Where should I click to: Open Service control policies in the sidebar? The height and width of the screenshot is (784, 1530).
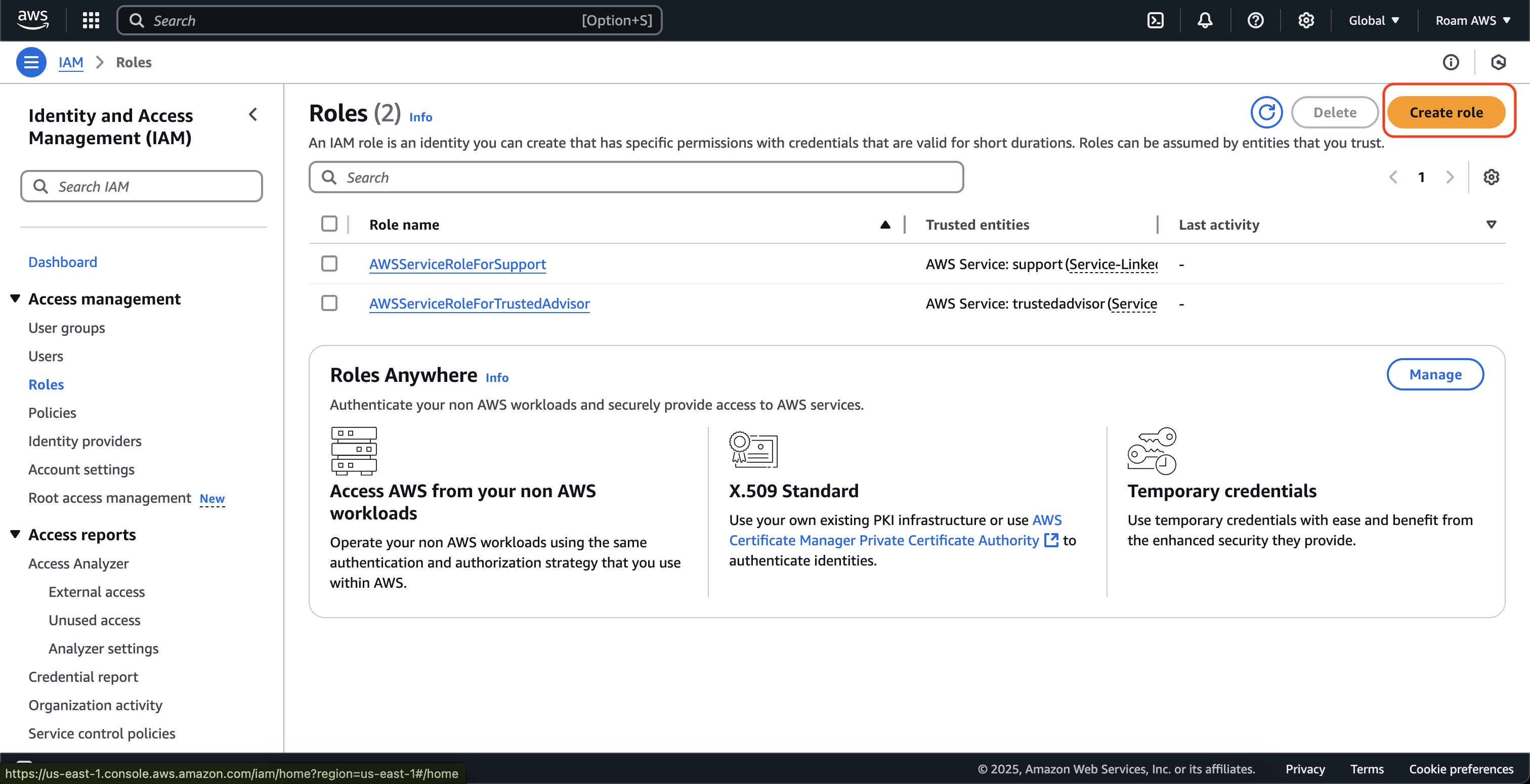pyautogui.click(x=102, y=733)
